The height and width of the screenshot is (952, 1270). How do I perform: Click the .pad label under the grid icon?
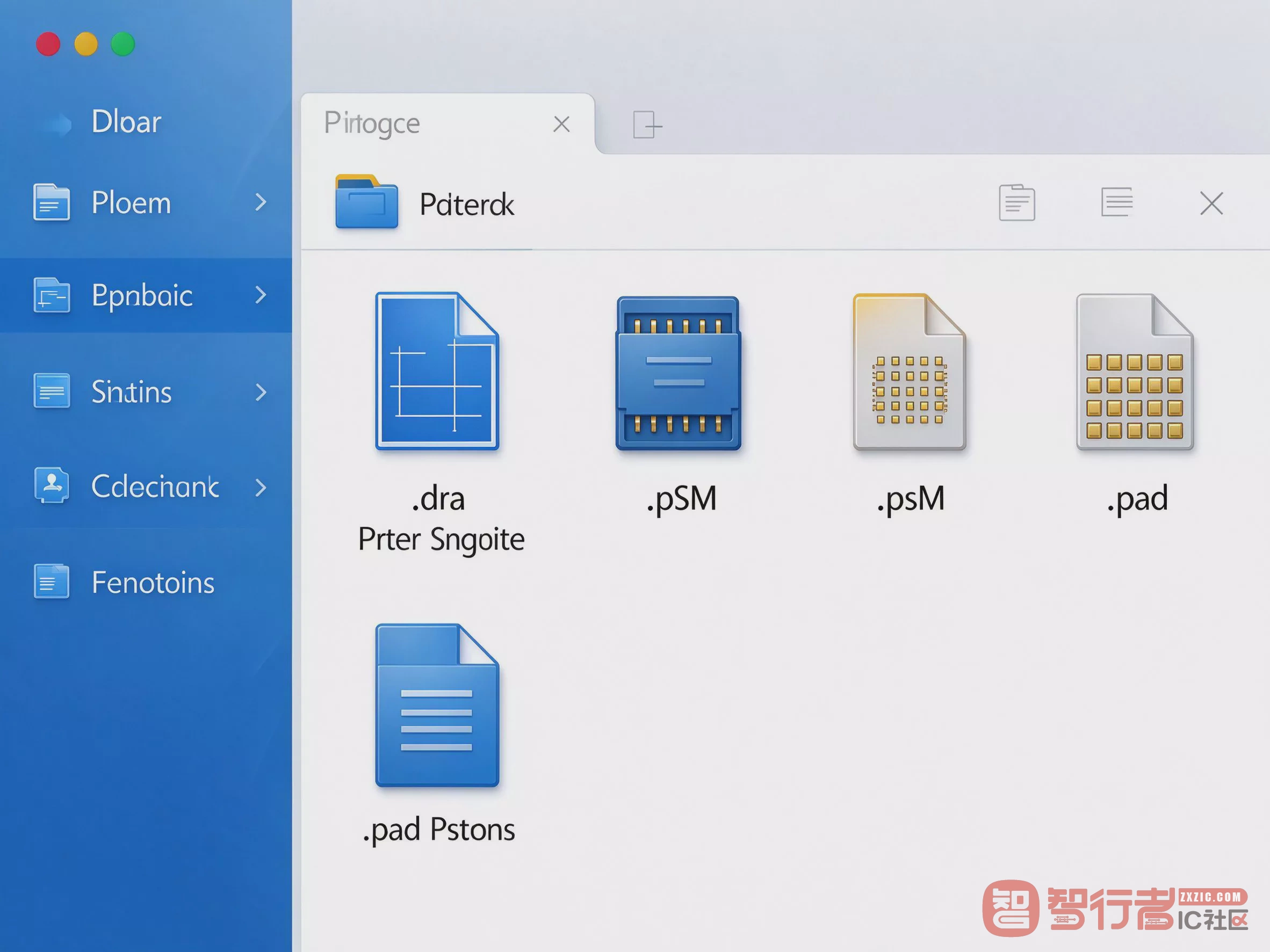(x=1137, y=499)
